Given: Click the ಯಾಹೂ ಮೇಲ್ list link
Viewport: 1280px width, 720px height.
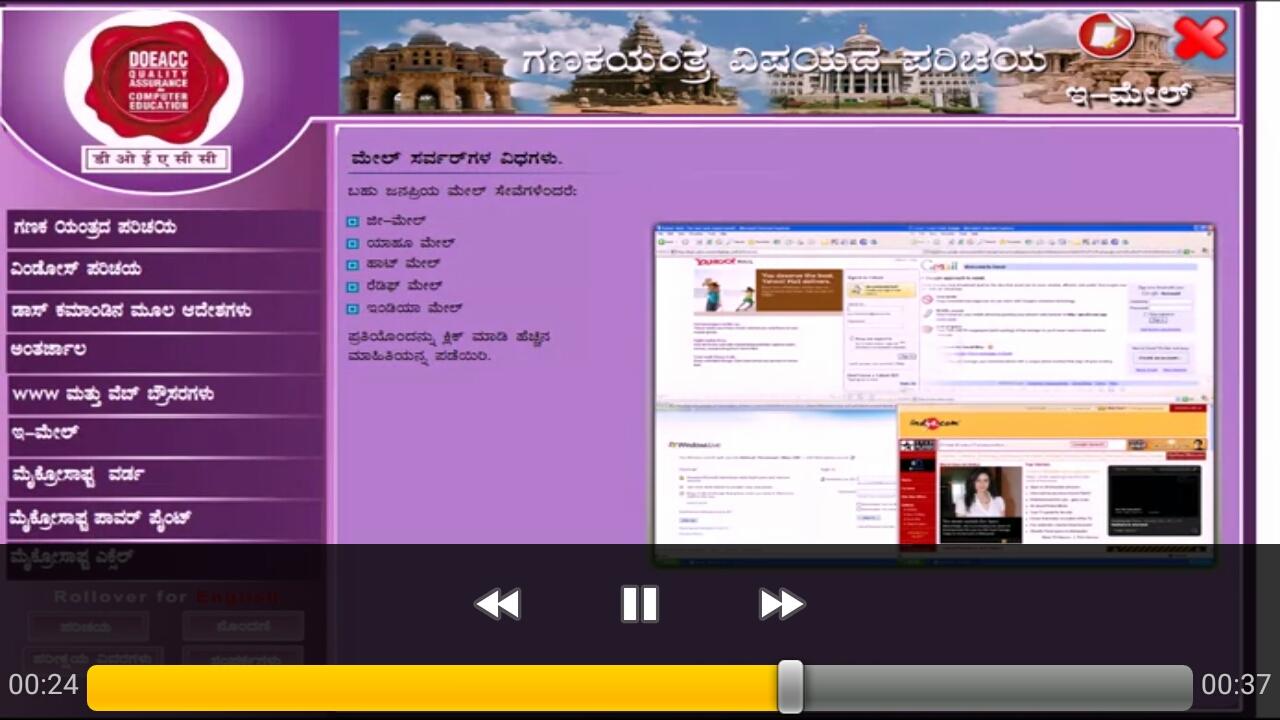Looking at the screenshot, I should point(410,243).
